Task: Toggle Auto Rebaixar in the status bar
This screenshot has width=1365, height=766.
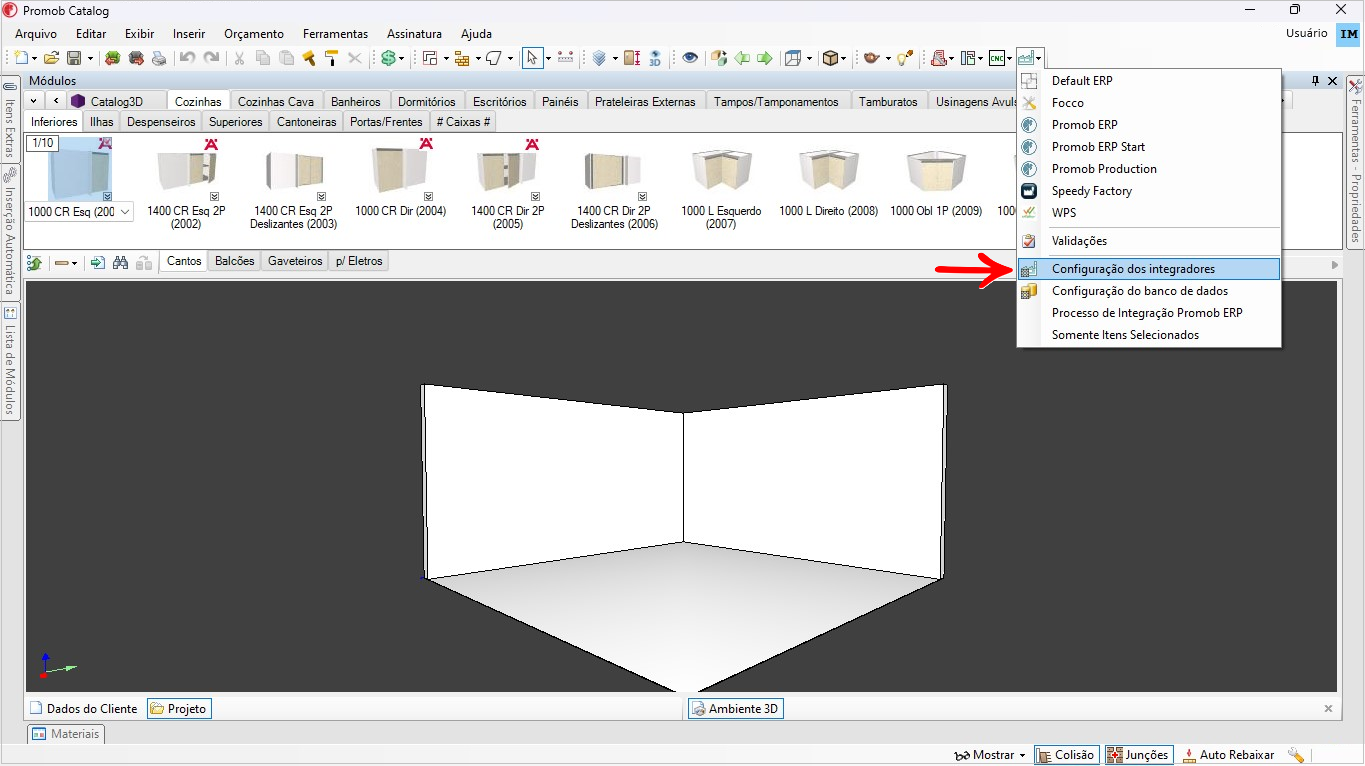Action: pos(1229,755)
